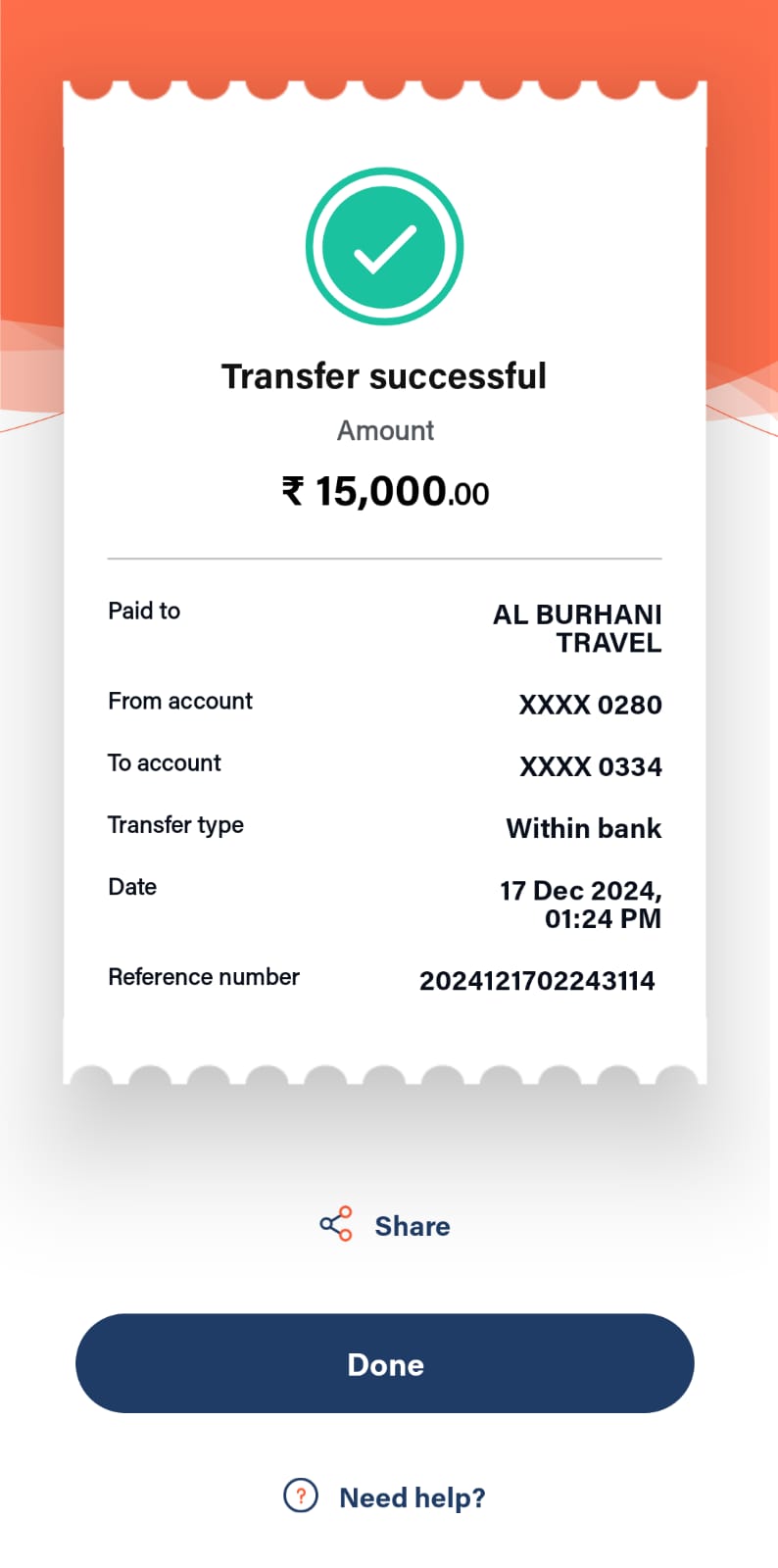
Task: Select destination account number XXXX 0334
Action: click(x=590, y=766)
